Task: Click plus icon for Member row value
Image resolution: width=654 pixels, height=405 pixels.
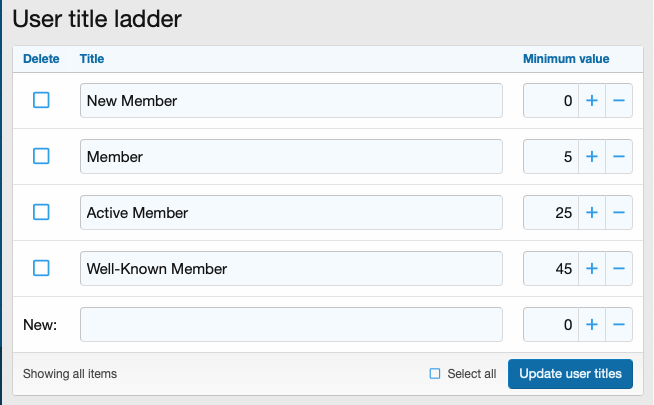Action: tap(591, 157)
